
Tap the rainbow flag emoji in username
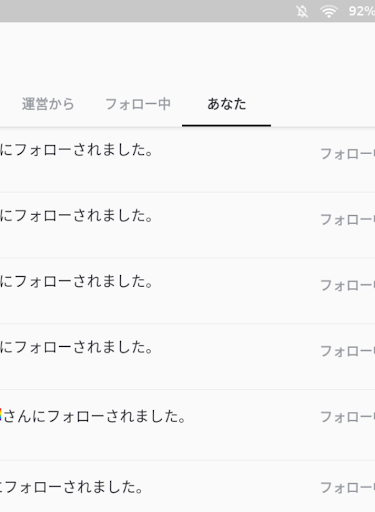[1, 415]
